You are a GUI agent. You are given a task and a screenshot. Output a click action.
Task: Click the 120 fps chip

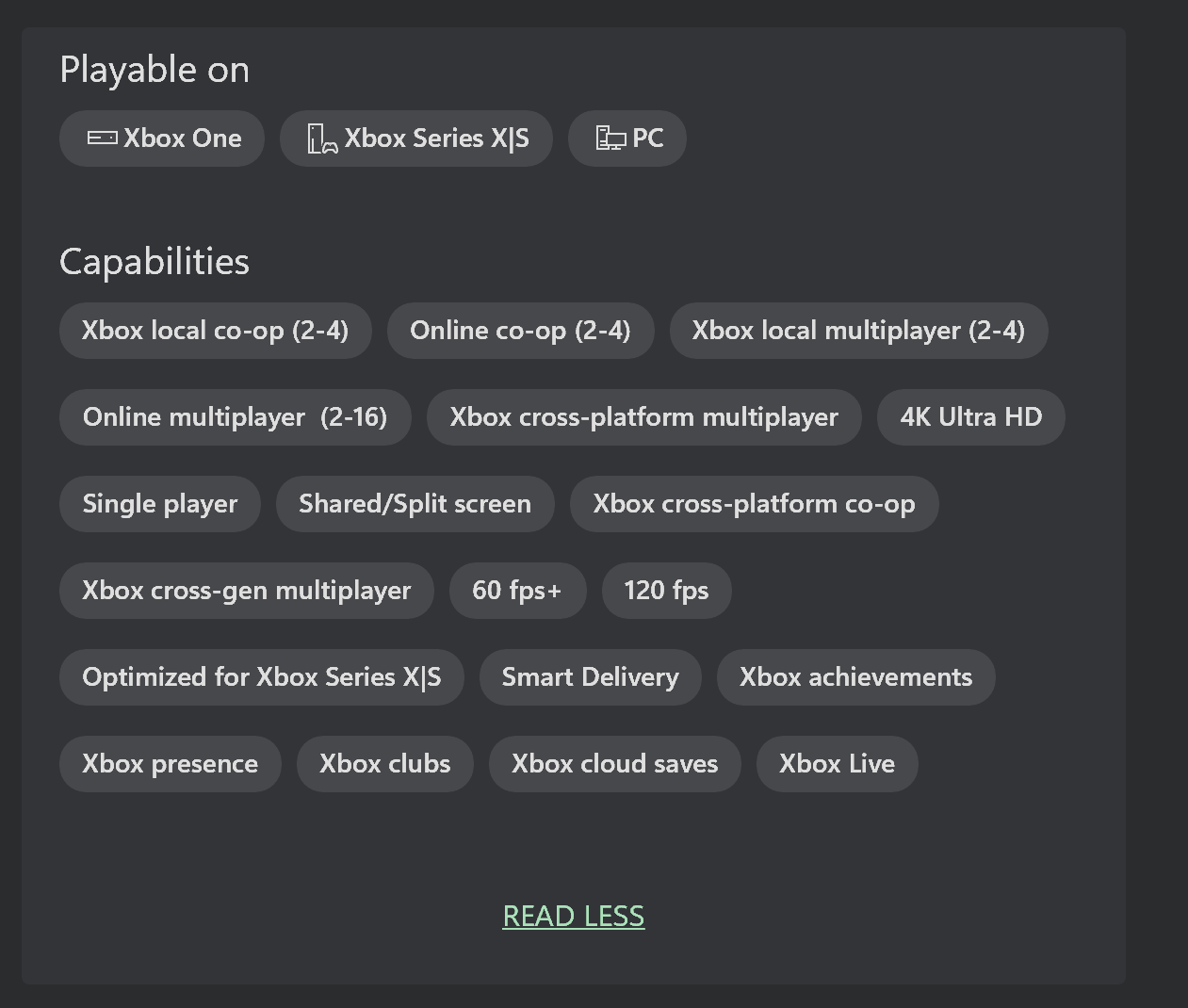tap(666, 591)
